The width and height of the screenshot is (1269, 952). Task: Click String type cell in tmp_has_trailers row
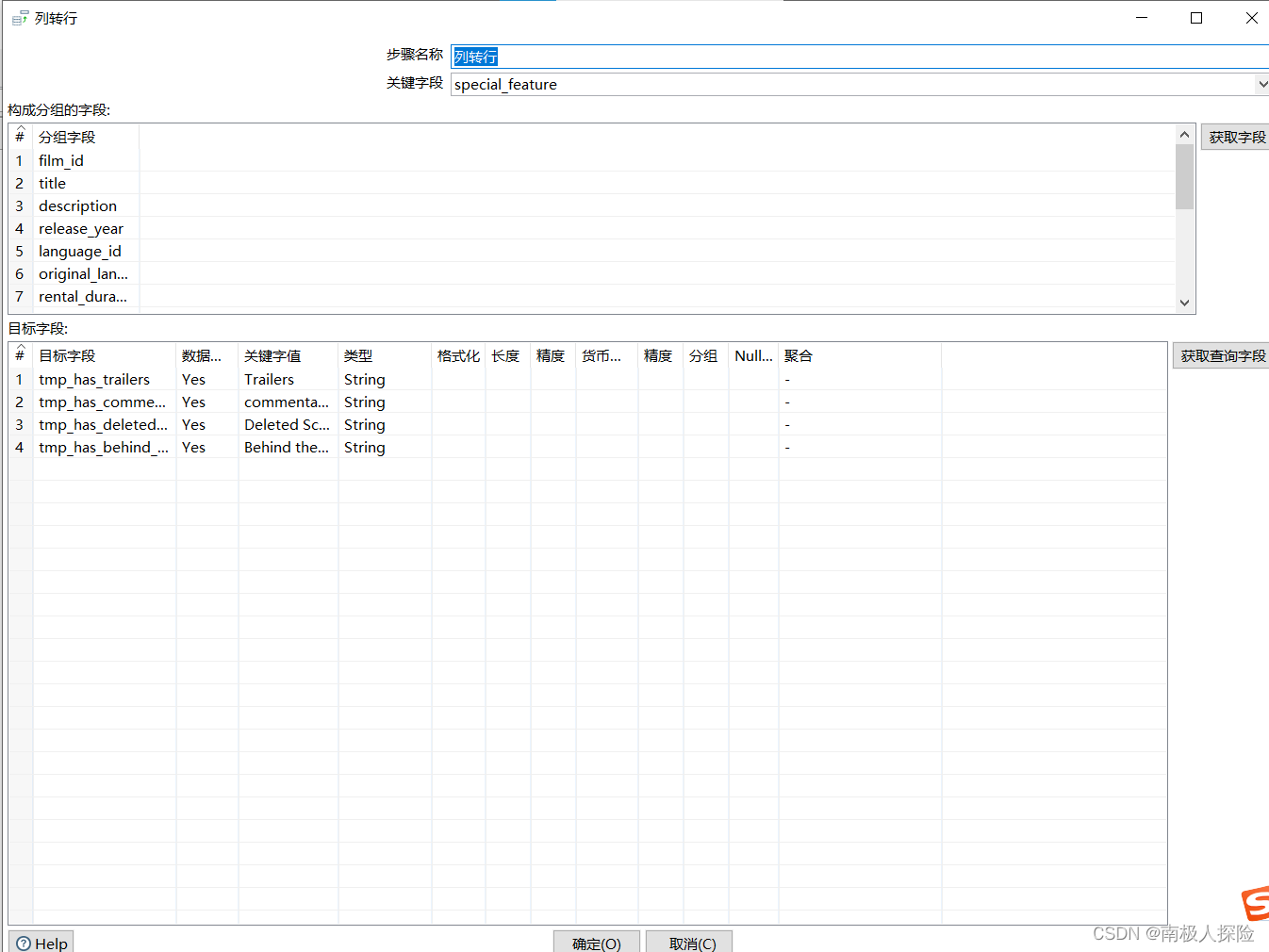pos(384,379)
